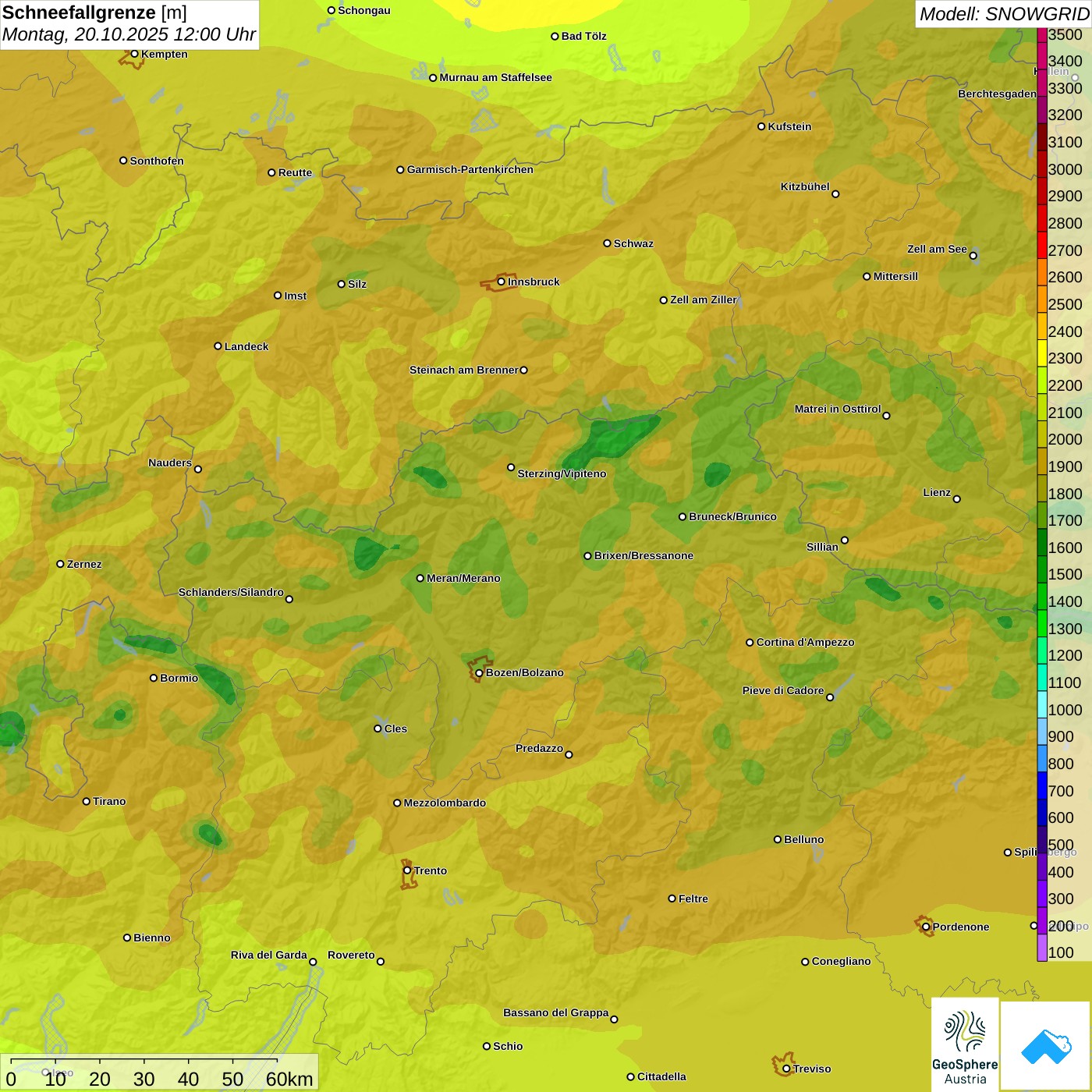Click the 700 blue legend color swatch
The width and height of the screenshot is (1092, 1092).
(1042, 786)
